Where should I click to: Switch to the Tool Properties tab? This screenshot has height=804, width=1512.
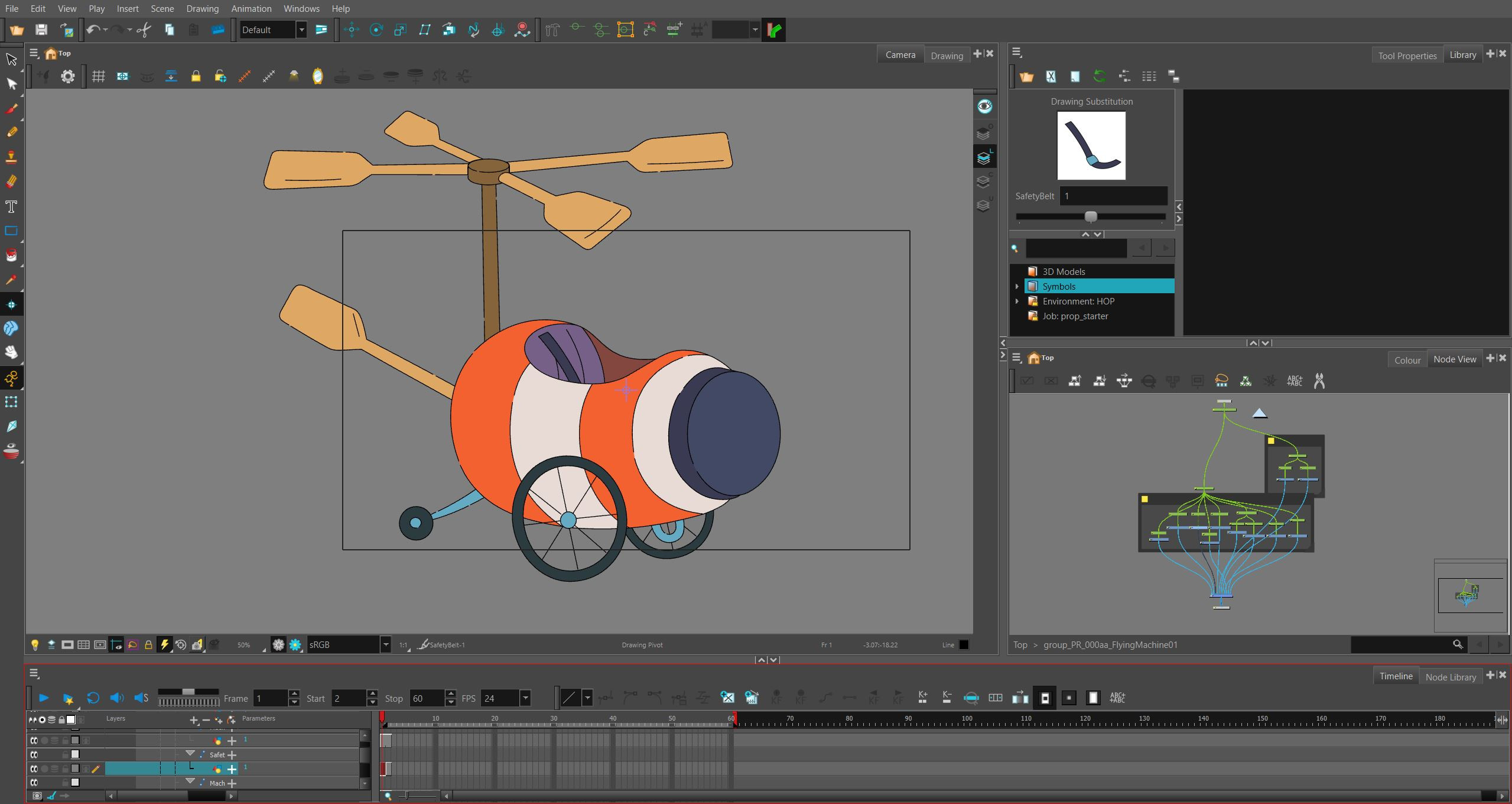click(1407, 56)
